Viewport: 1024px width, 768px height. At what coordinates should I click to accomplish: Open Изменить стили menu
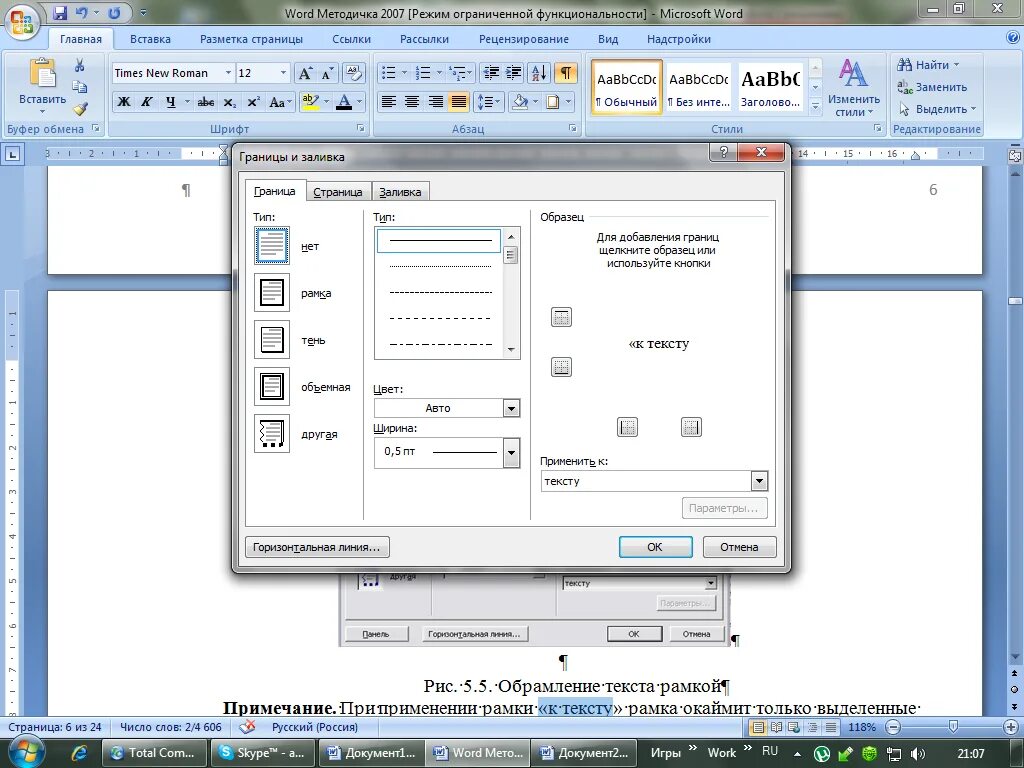coord(854,88)
